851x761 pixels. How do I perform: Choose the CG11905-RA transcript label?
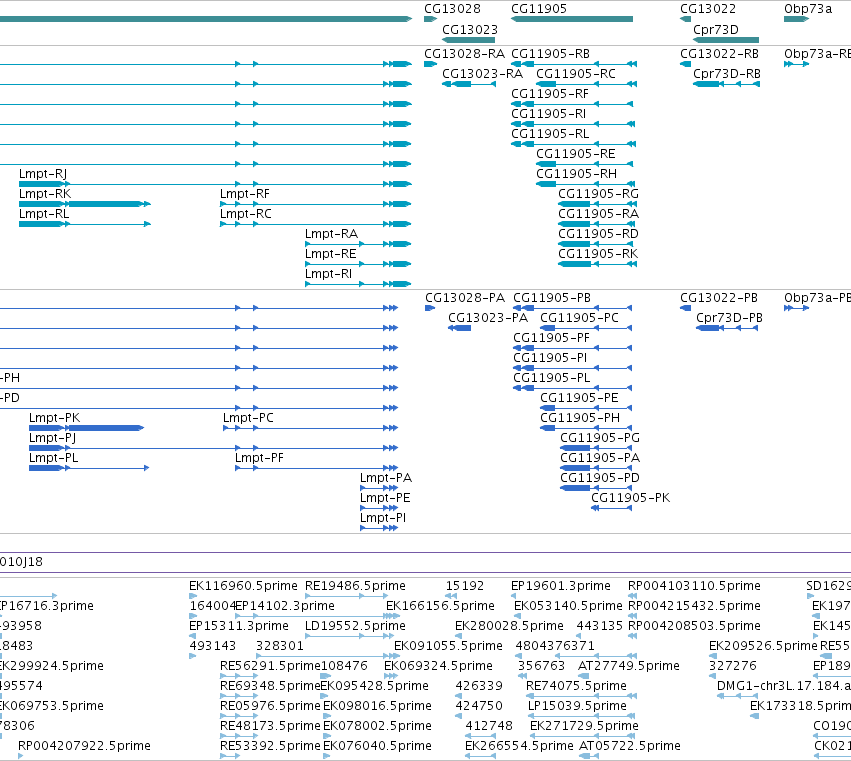[598, 214]
